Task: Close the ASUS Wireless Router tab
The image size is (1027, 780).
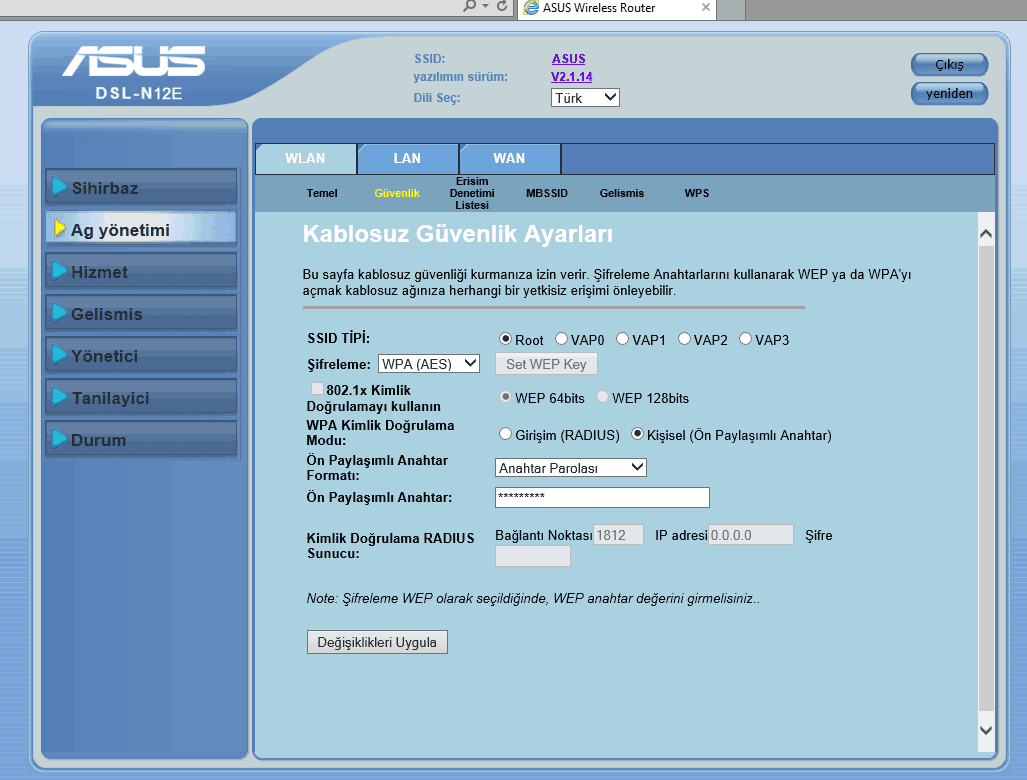Action: (x=705, y=8)
